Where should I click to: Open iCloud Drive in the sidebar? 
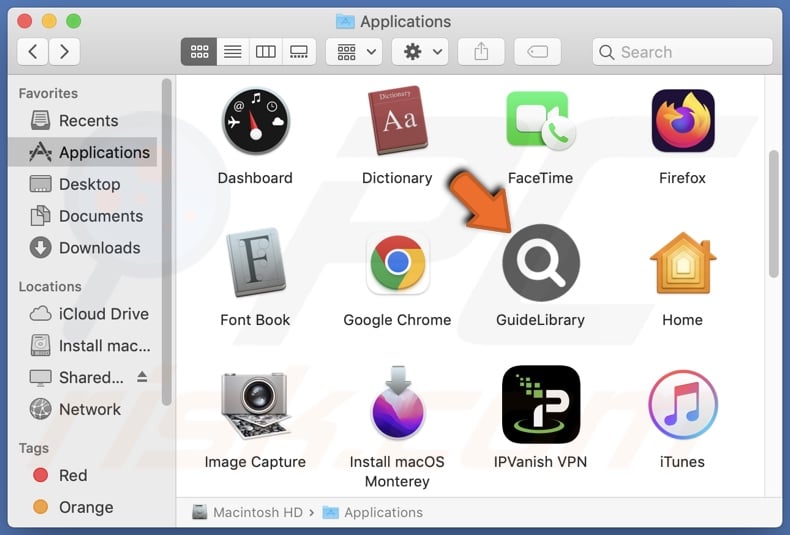click(83, 314)
